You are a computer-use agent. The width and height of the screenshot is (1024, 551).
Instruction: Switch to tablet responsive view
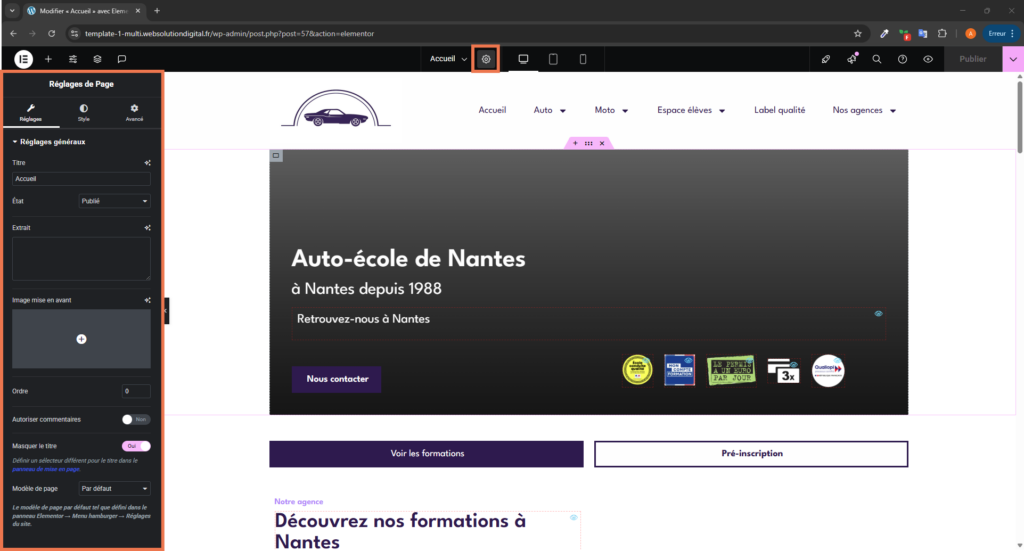click(553, 59)
